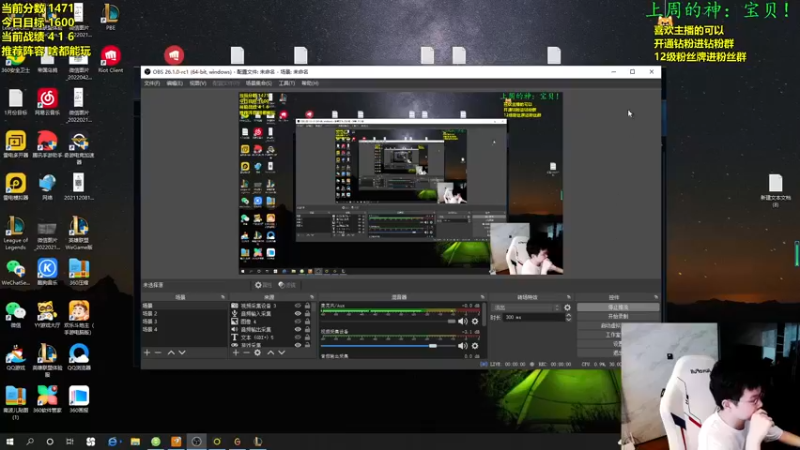
Task: Open the 场景集合(S) menu in OBS
Action: coord(259,83)
